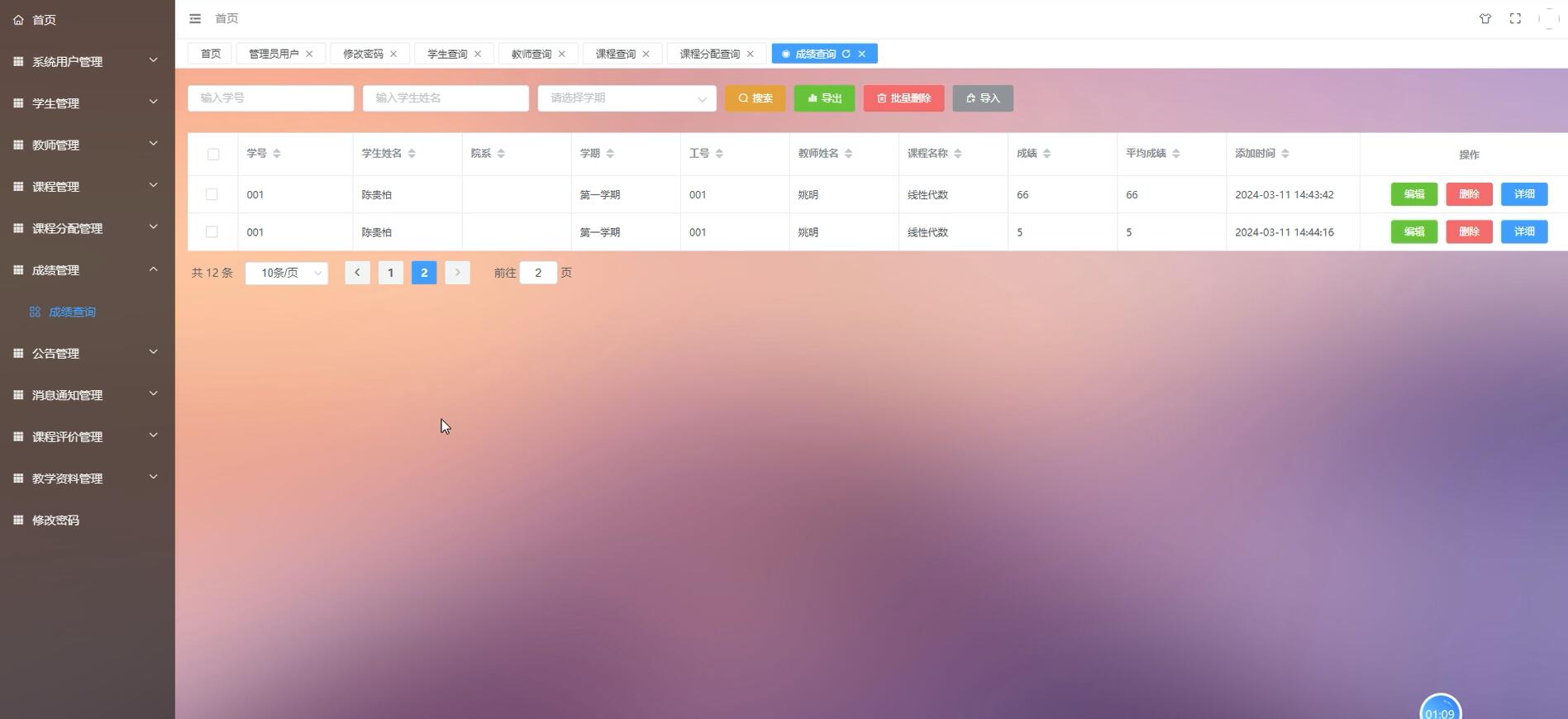This screenshot has width=1568, height=719.
Task: Sort by 教师姓名 column arrows
Action: click(x=848, y=154)
